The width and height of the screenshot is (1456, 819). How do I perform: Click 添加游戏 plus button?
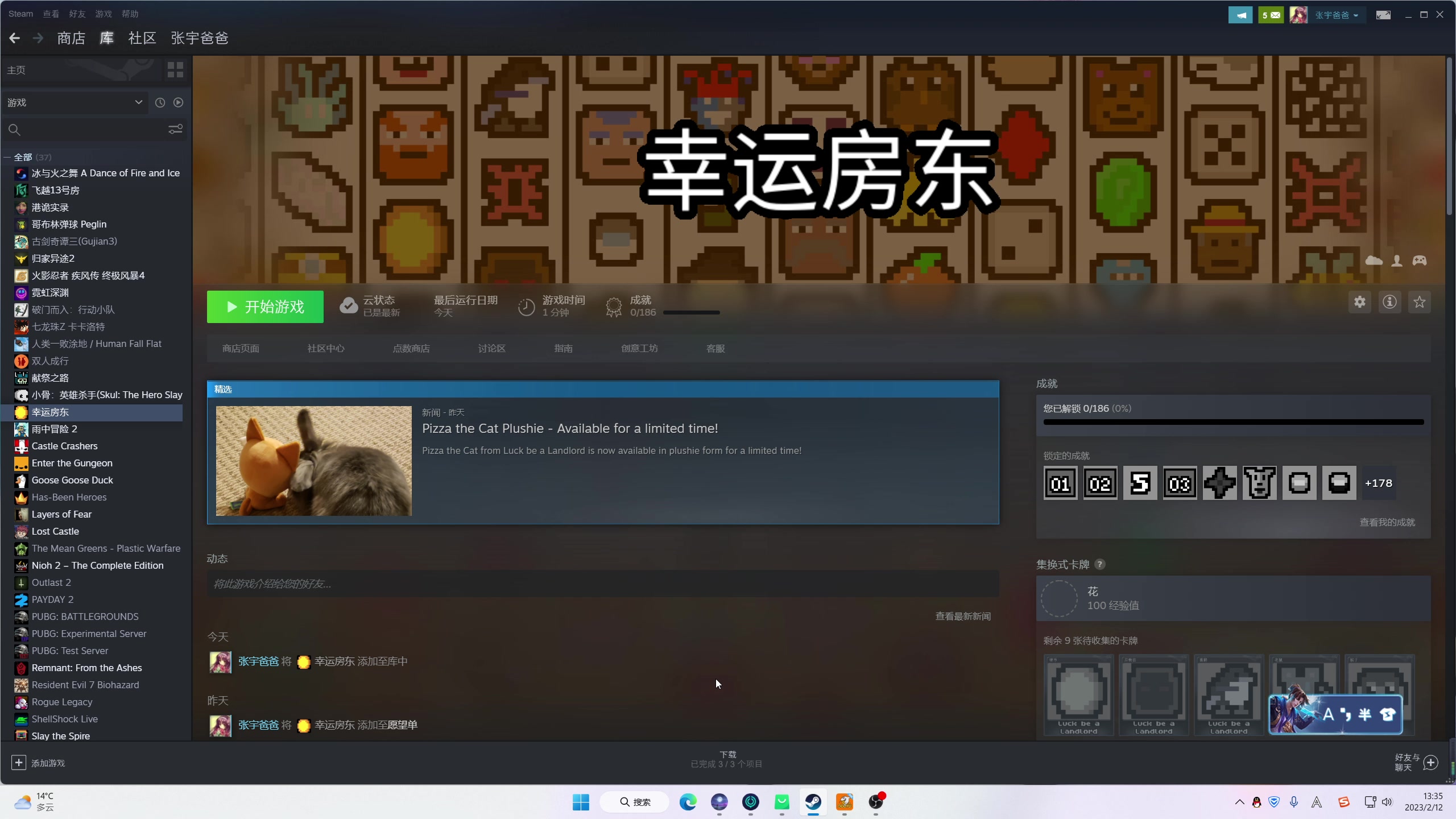coord(19,763)
